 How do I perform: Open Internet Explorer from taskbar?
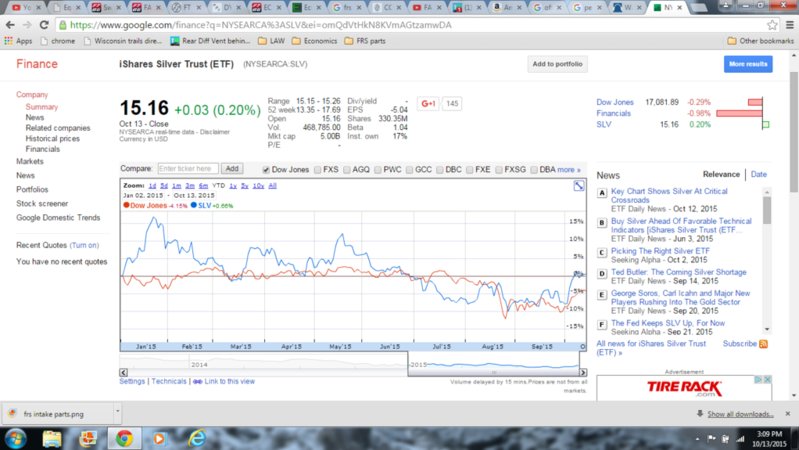pos(197,438)
